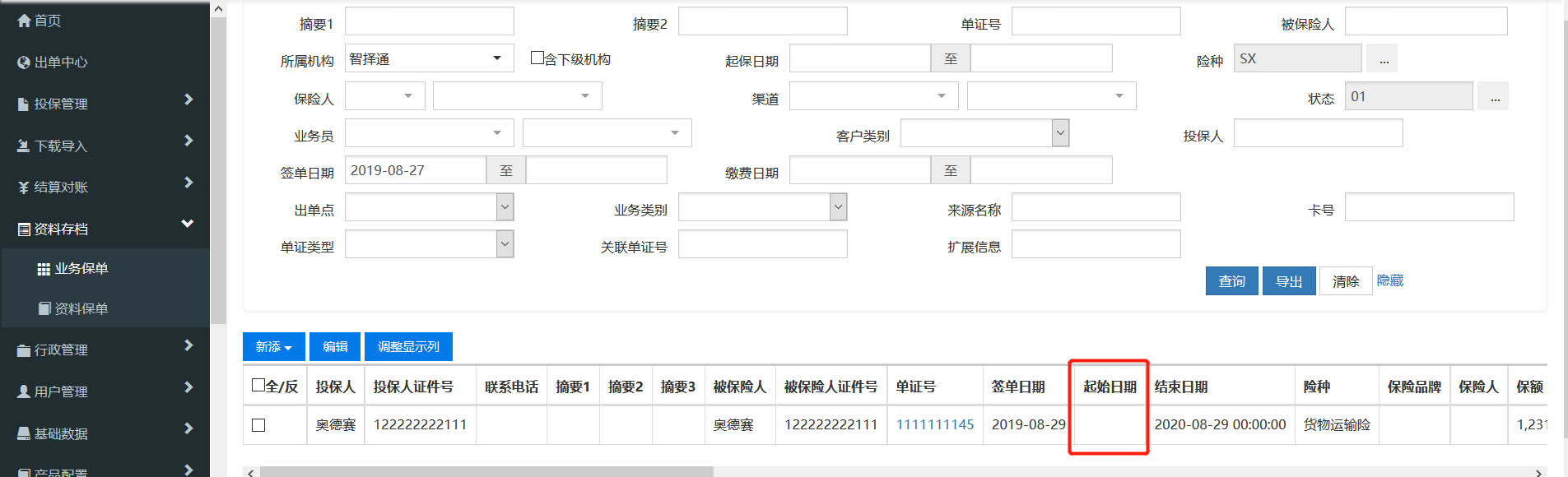Click the 查询 search button
This screenshot has height=477, width=1568.
tap(1231, 281)
